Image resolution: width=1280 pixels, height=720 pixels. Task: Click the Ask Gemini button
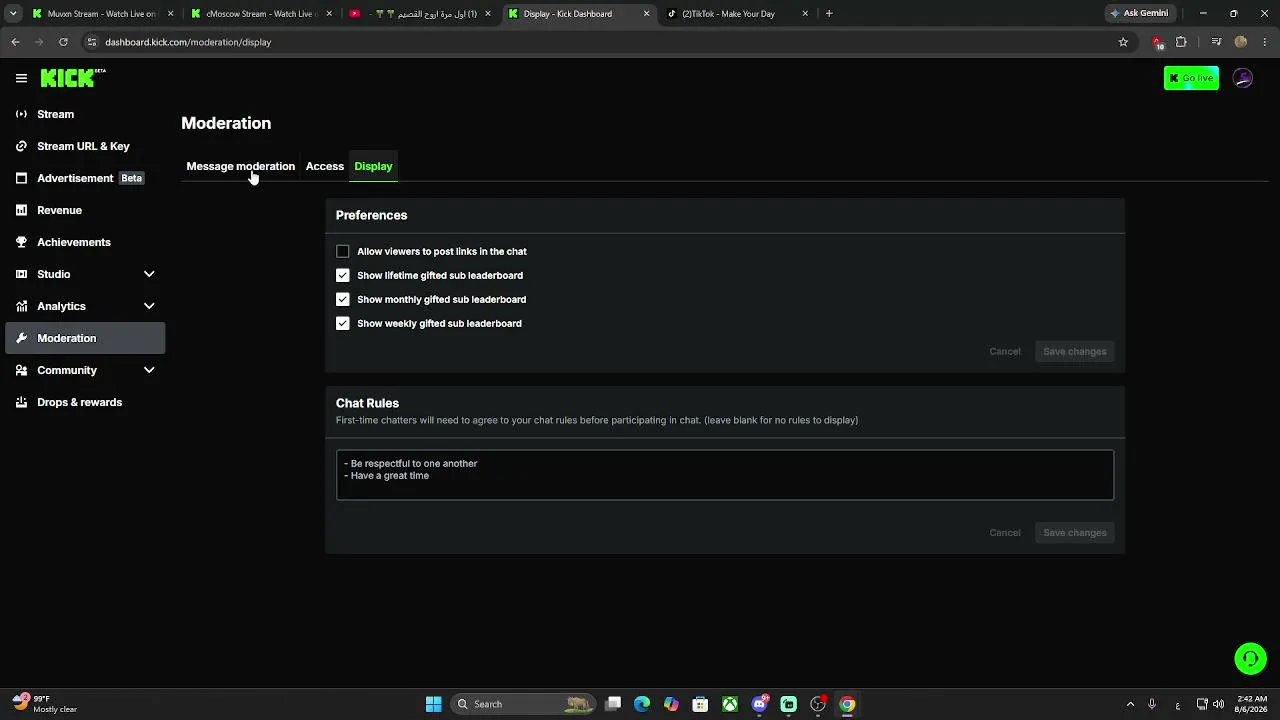coord(1139,14)
